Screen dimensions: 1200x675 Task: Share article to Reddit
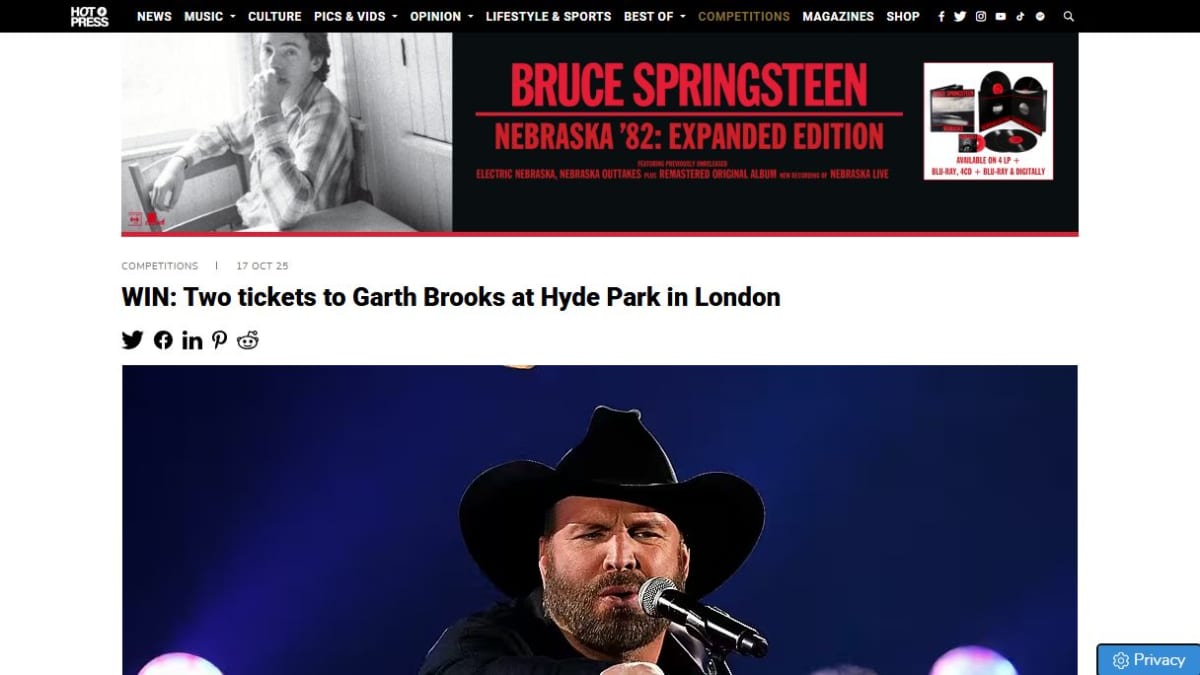click(248, 340)
